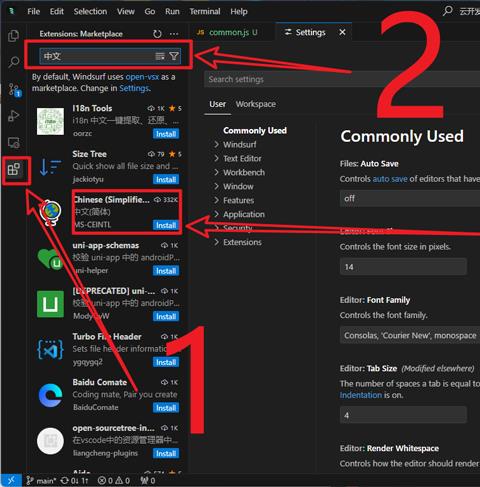Open the Help menu
The image size is (480, 487).
(x=239, y=11)
